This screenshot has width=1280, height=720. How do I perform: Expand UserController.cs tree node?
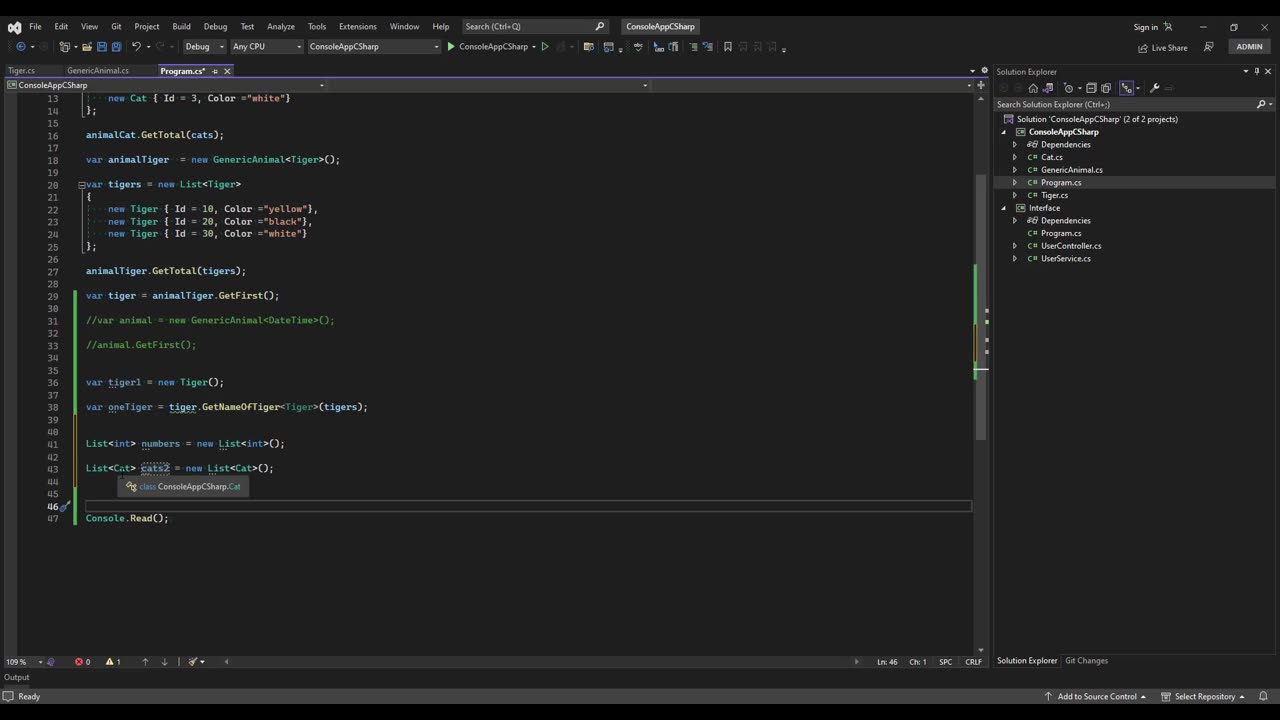click(x=1015, y=246)
